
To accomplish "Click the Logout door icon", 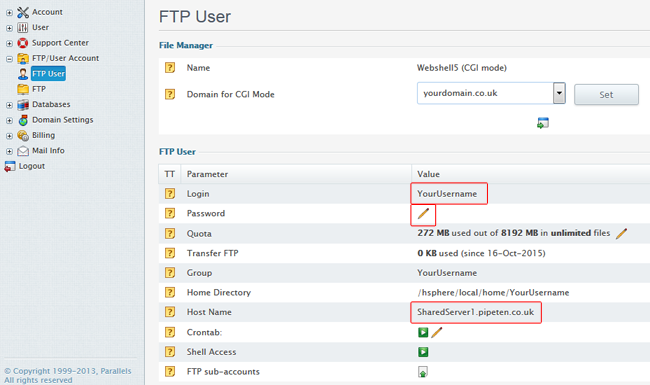I will coord(10,166).
